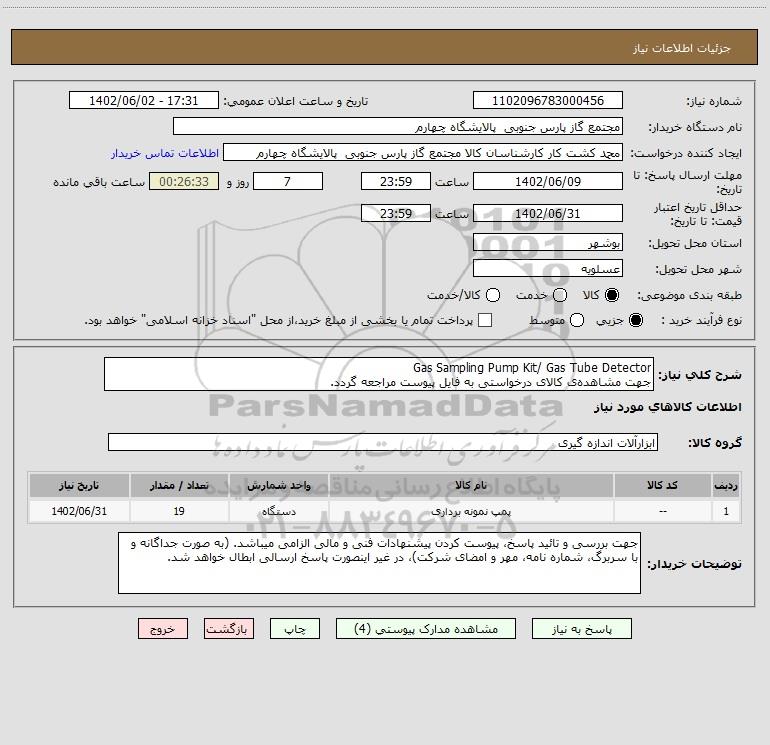The width and height of the screenshot is (770, 745).
Task: Click the response deadline time 23:59 field
Action: 396,181
